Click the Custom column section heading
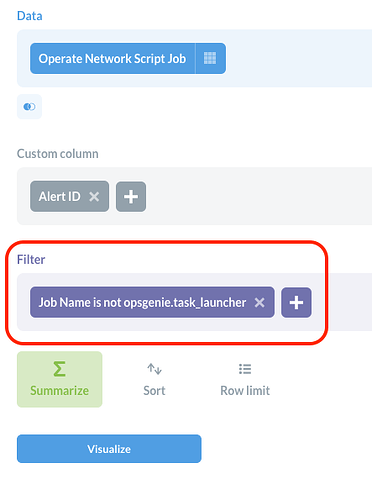 pyautogui.click(x=58, y=154)
